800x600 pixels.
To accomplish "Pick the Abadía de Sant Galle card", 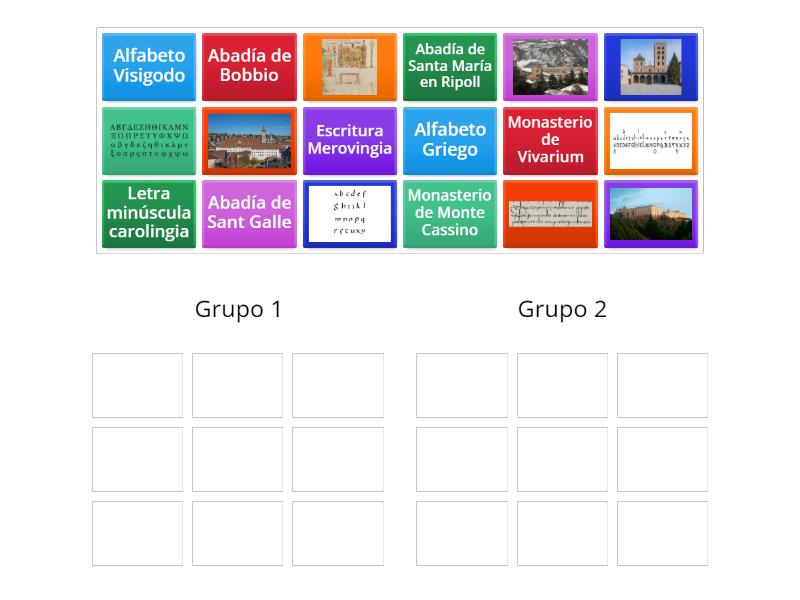I will (x=249, y=213).
